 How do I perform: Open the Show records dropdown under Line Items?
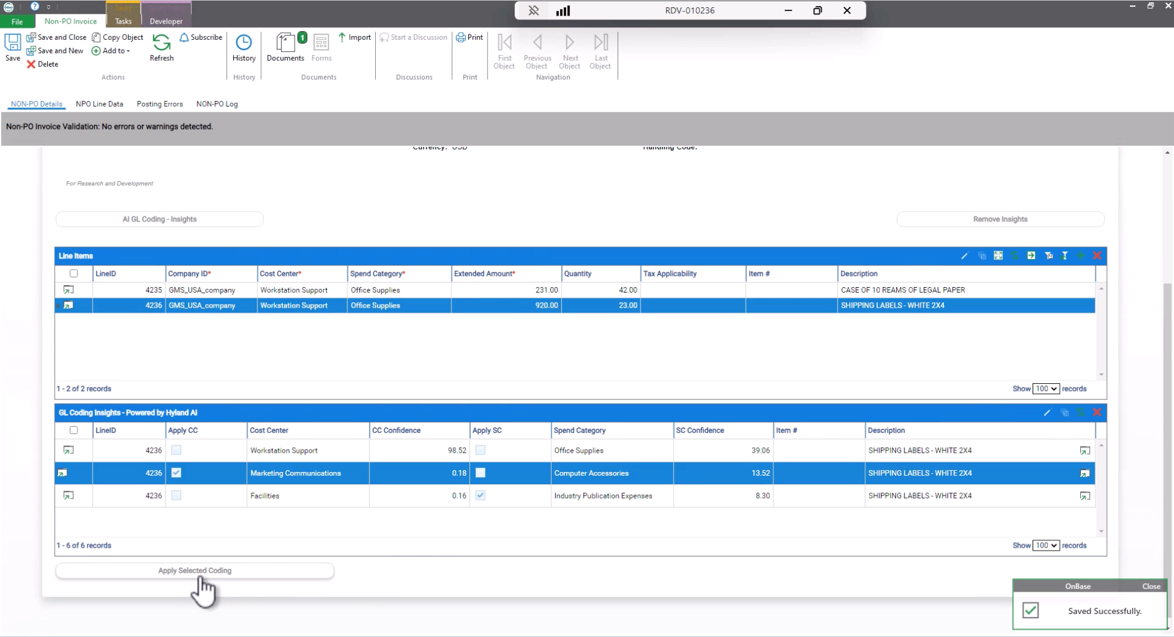point(1046,389)
